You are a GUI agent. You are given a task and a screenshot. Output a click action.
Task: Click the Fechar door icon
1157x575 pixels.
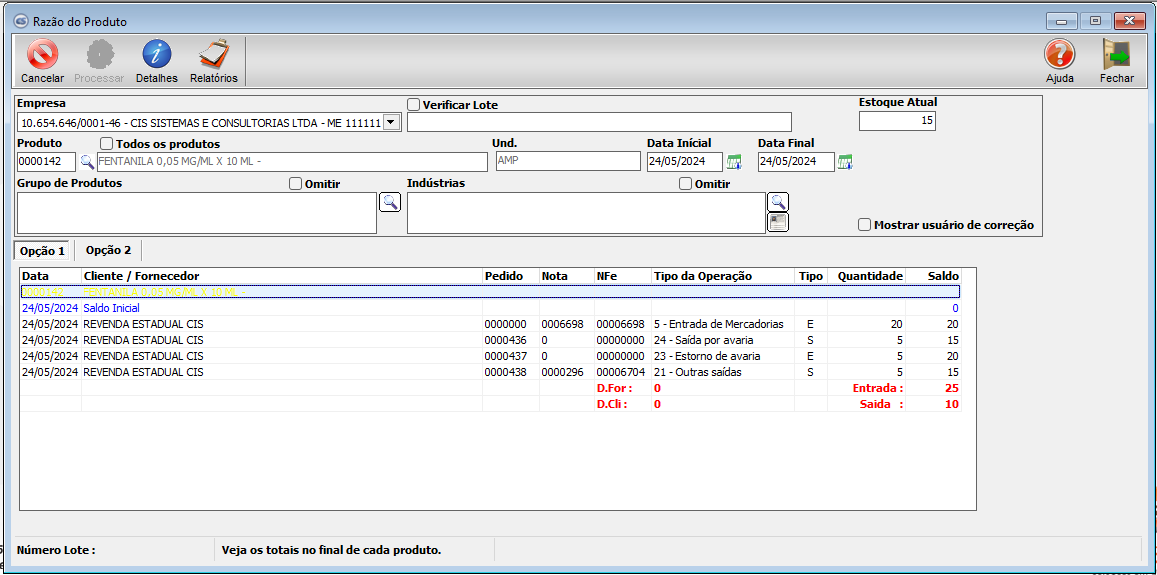coord(1116,55)
